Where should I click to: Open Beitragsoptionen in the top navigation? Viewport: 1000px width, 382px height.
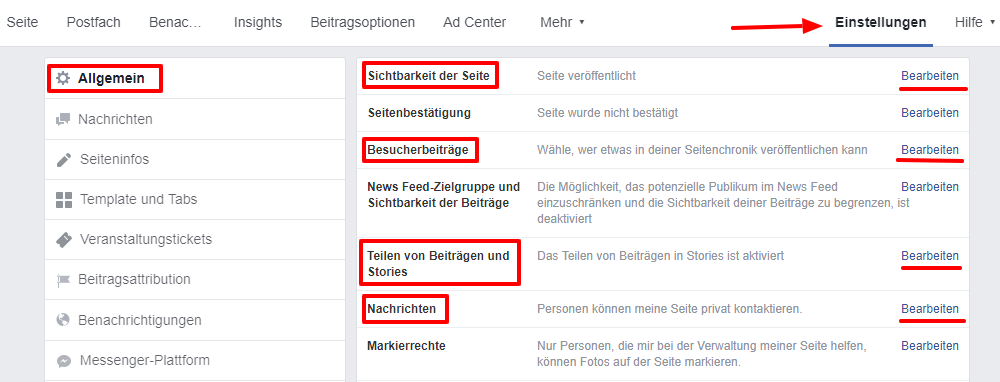click(x=363, y=22)
